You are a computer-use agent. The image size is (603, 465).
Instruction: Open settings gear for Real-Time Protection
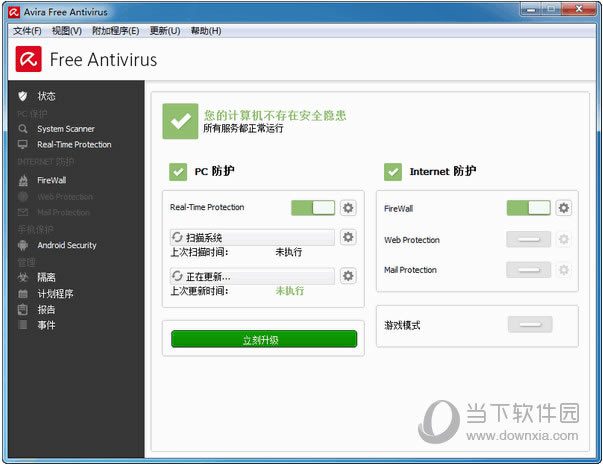[x=348, y=208]
